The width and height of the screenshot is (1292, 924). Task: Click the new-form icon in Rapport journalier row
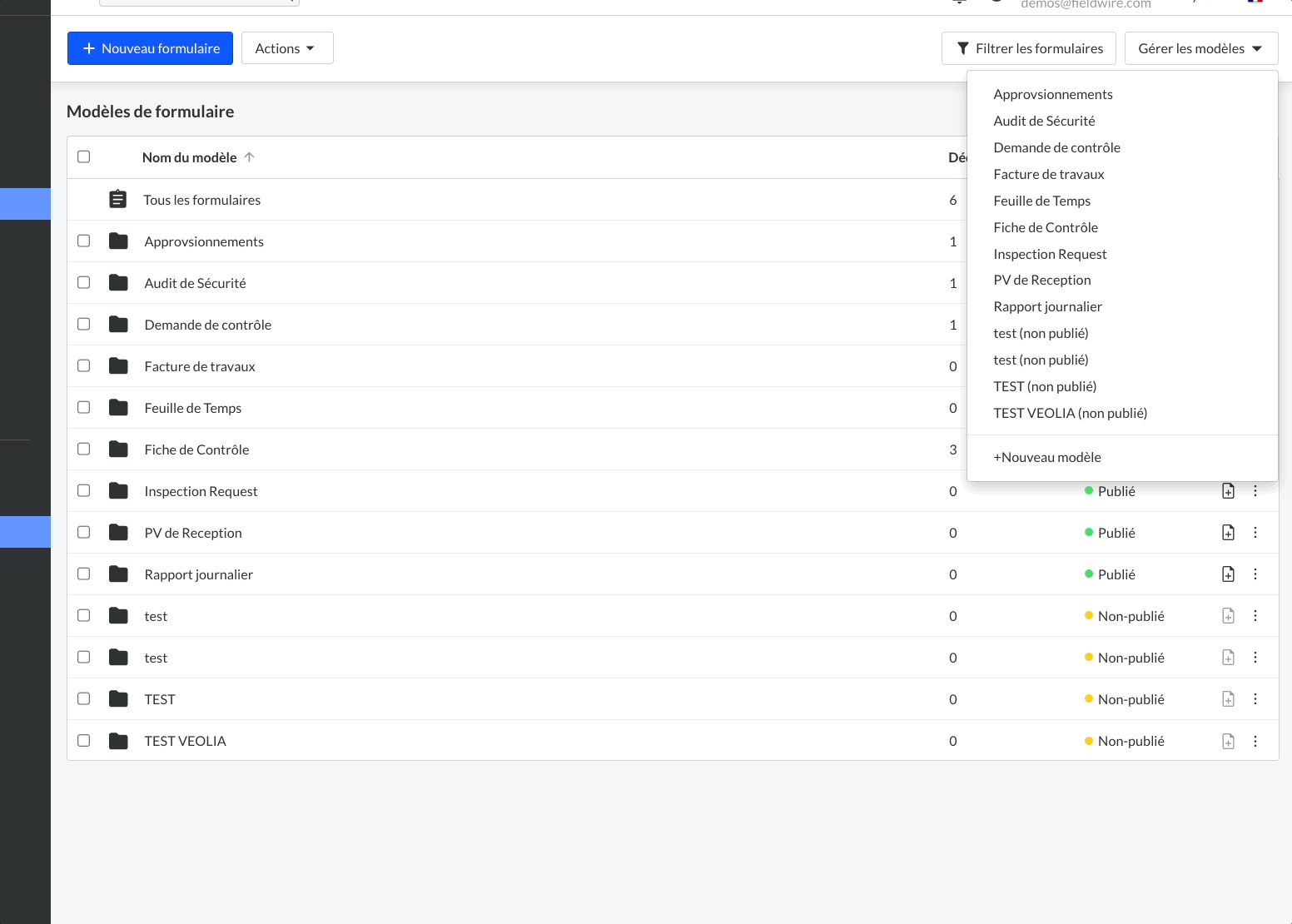[x=1228, y=574]
